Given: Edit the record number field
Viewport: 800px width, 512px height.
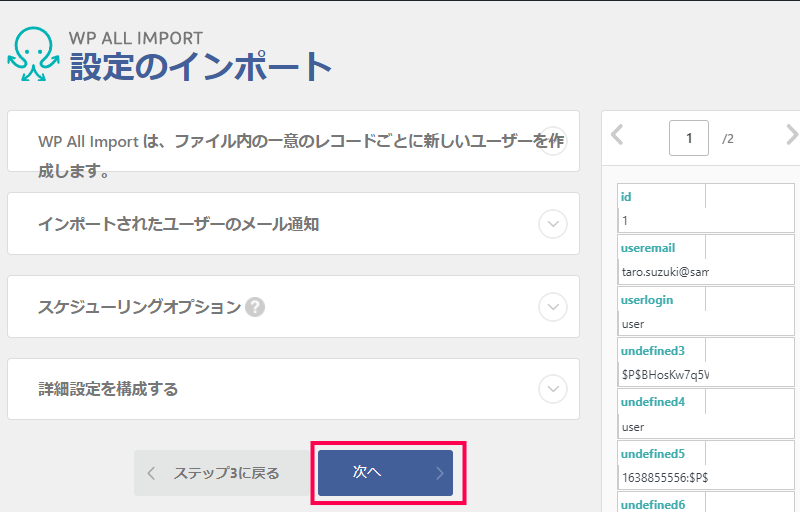Looking at the screenshot, I should 689,138.
